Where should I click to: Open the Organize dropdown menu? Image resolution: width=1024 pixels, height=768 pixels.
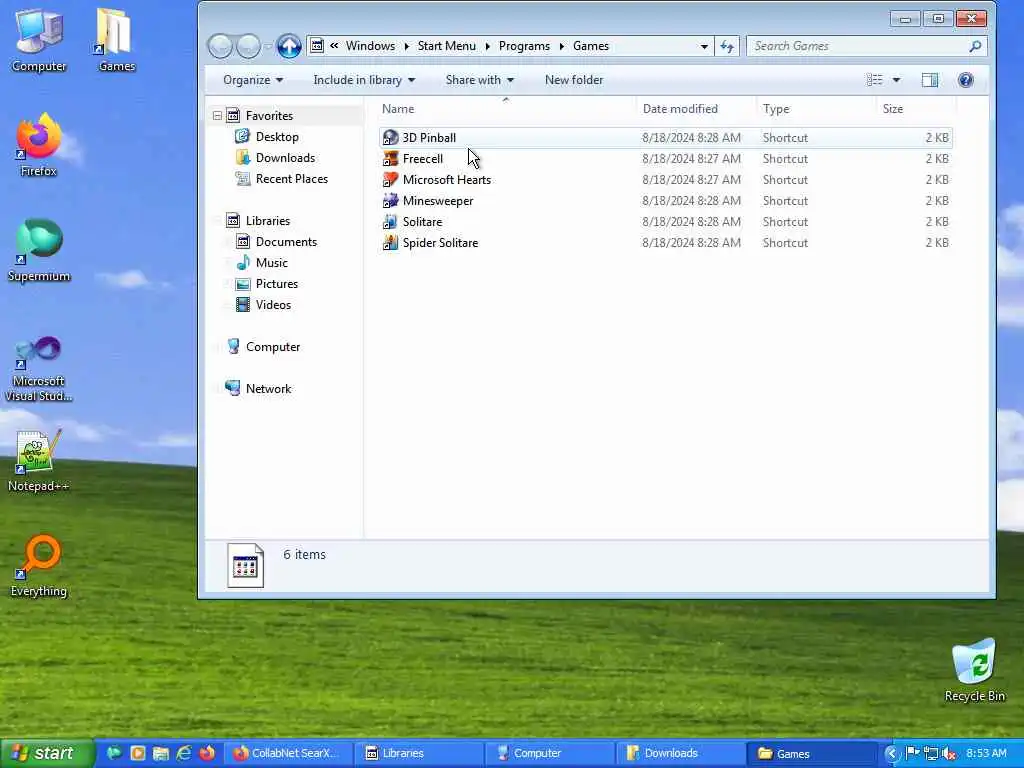click(253, 80)
